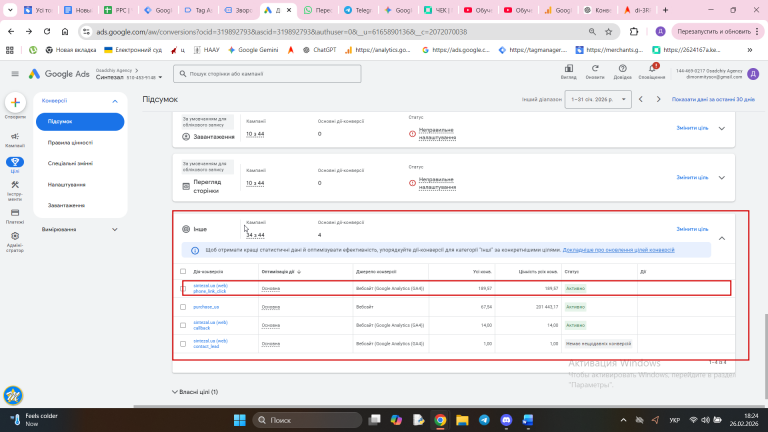Tick the callback row checkbox

coord(183,325)
